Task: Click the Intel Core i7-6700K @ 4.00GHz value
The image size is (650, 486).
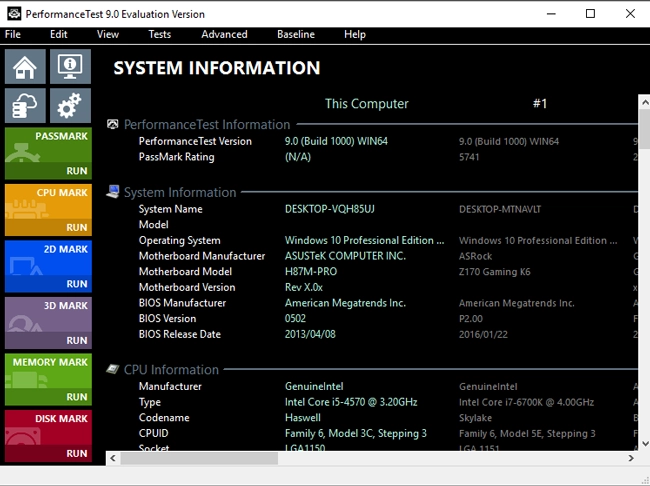Action: click(x=526, y=402)
